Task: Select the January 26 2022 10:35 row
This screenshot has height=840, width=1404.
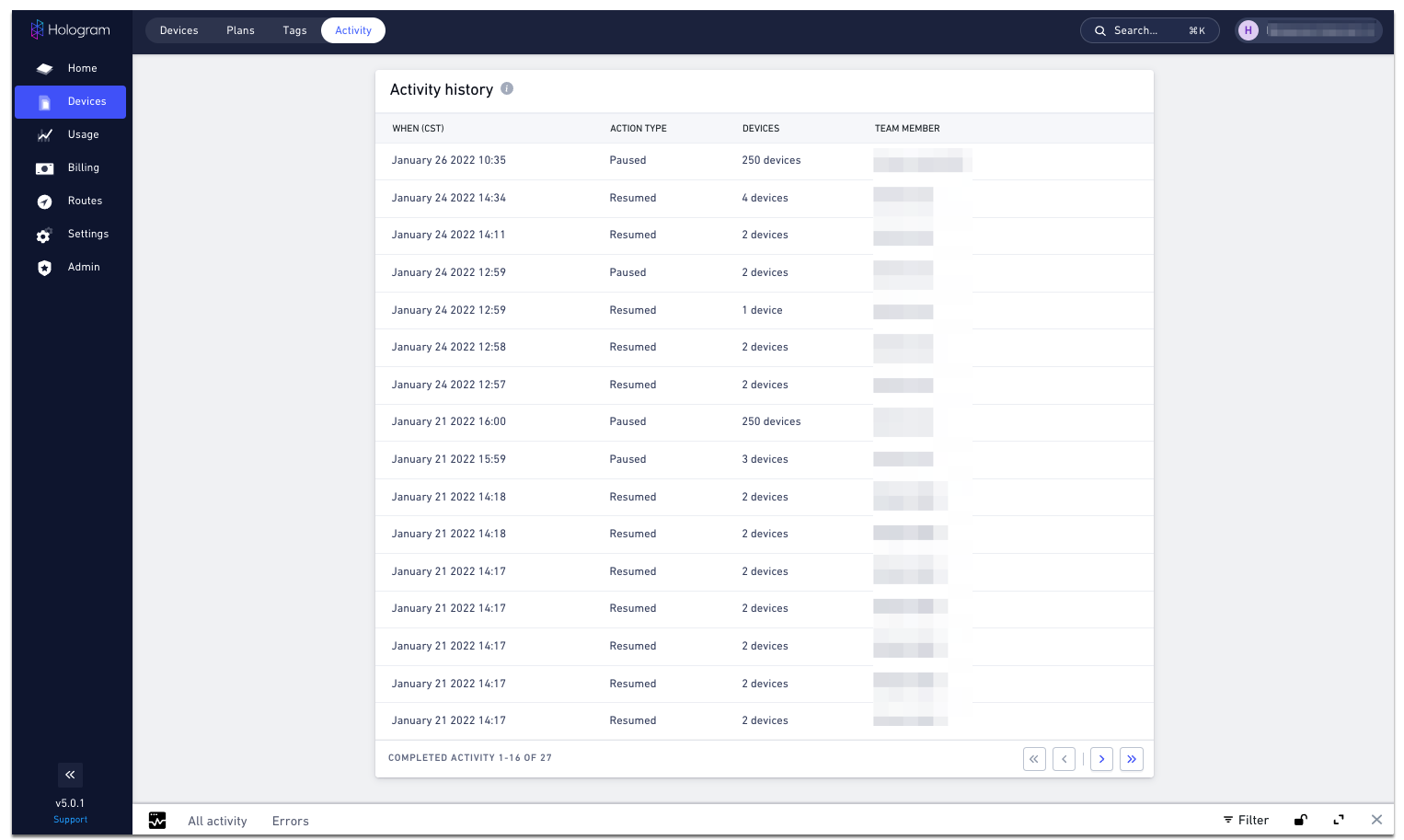Action: [x=765, y=161]
